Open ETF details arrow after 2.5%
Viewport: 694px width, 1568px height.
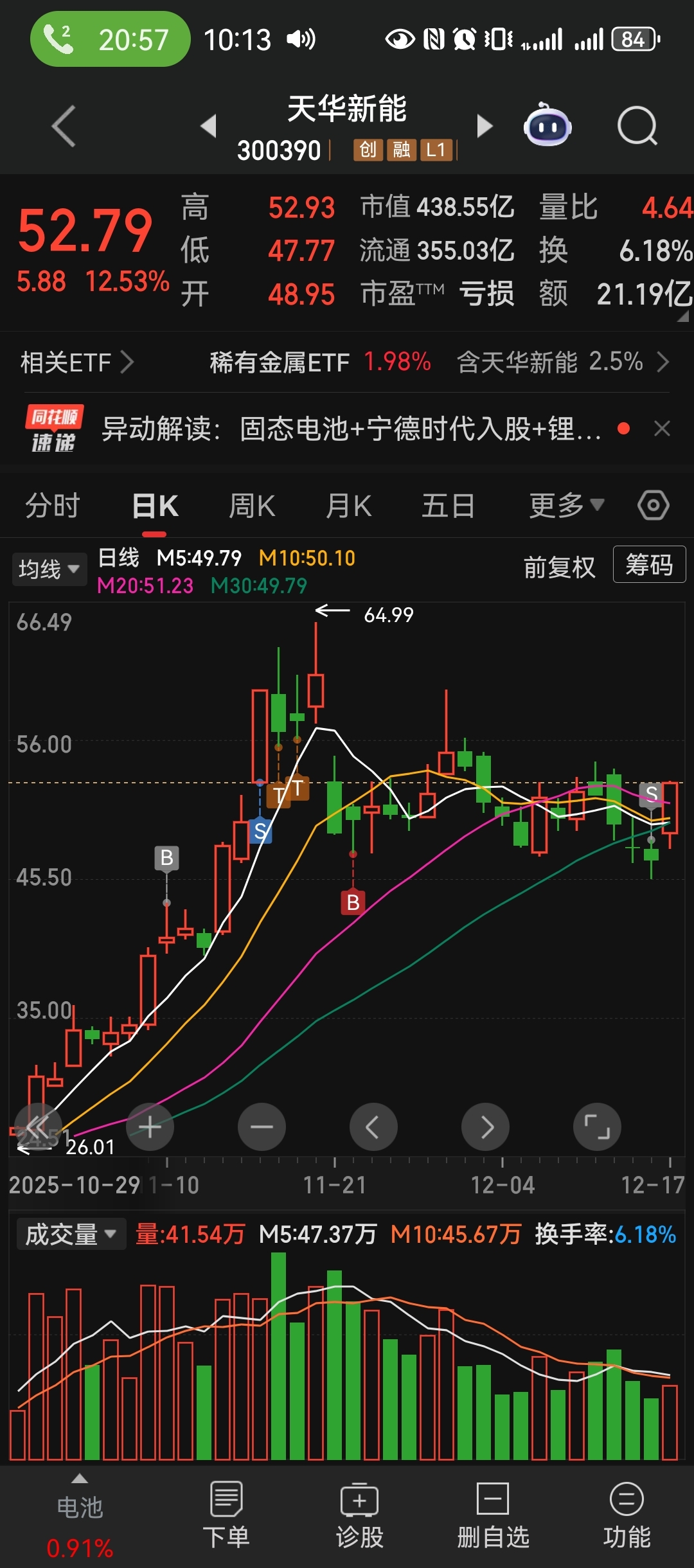pyautogui.click(x=663, y=362)
